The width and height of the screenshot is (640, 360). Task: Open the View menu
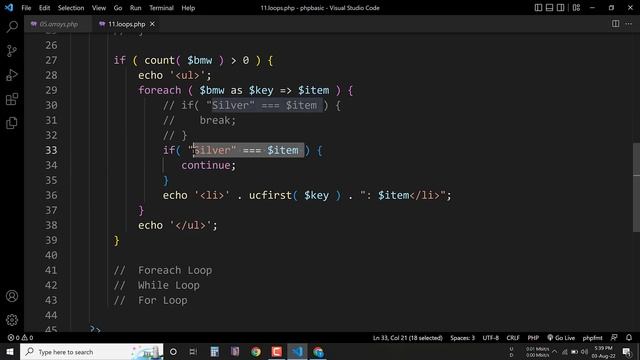(99, 8)
